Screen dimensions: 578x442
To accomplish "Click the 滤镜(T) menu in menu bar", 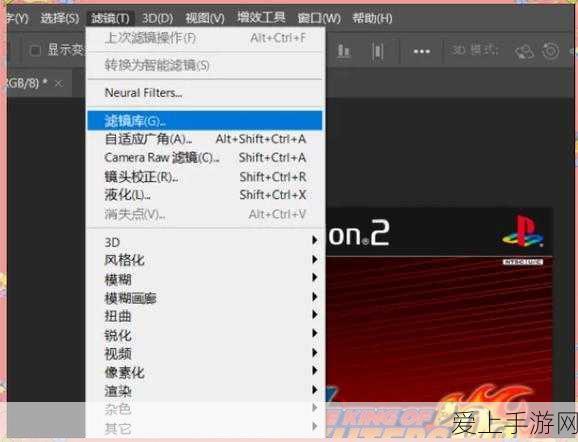I will (110, 18).
